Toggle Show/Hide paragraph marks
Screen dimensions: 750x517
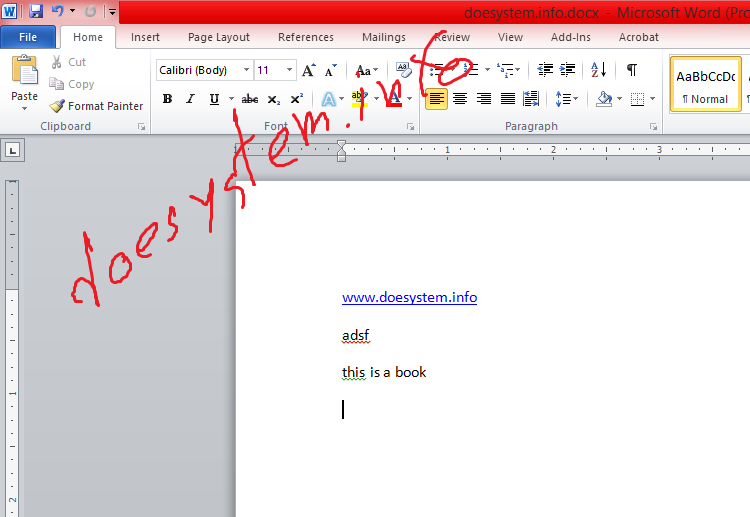click(x=632, y=70)
